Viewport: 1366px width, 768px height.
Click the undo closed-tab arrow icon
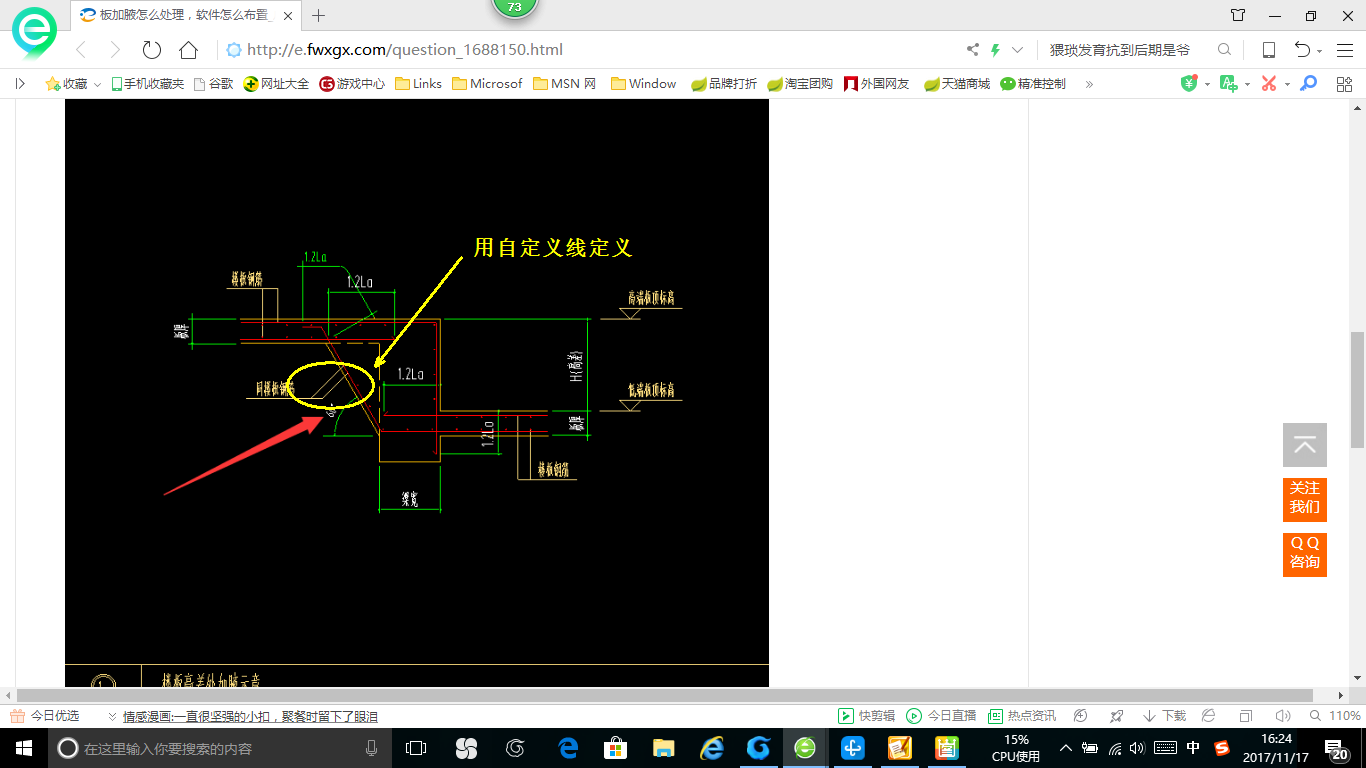click(1302, 50)
